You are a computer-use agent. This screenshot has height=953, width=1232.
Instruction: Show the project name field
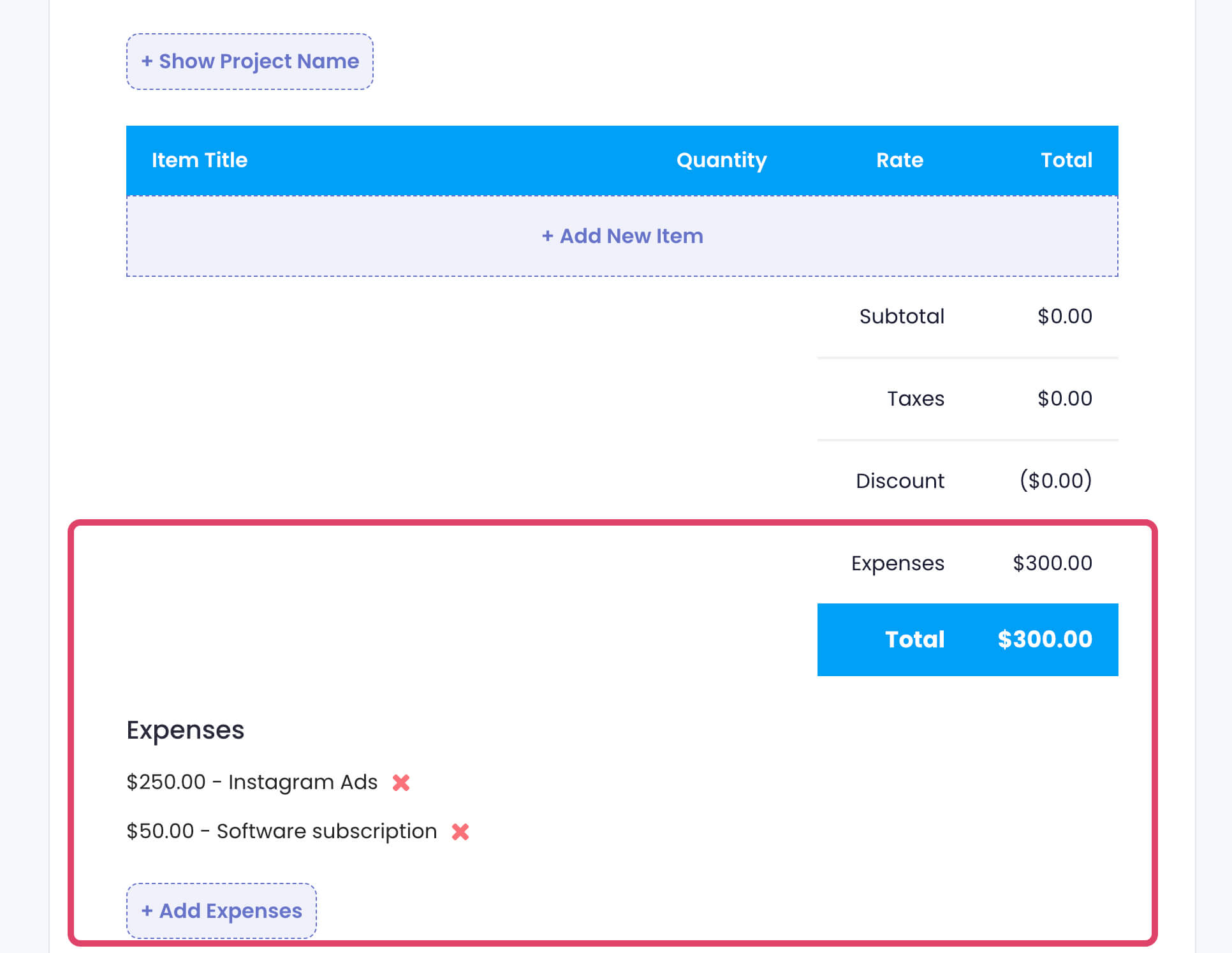tap(250, 61)
